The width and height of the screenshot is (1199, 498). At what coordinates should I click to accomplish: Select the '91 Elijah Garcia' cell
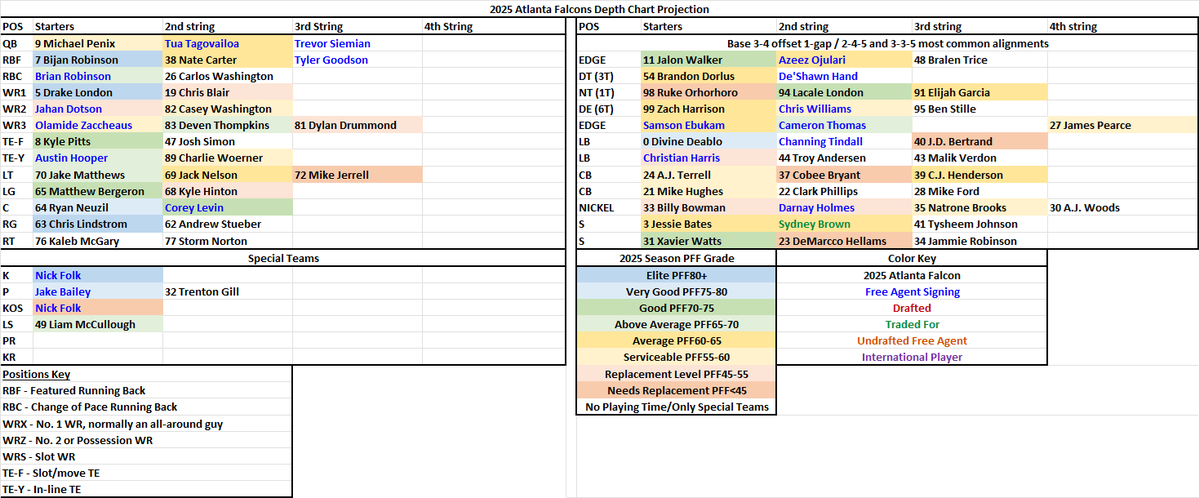tap(980, 93)
